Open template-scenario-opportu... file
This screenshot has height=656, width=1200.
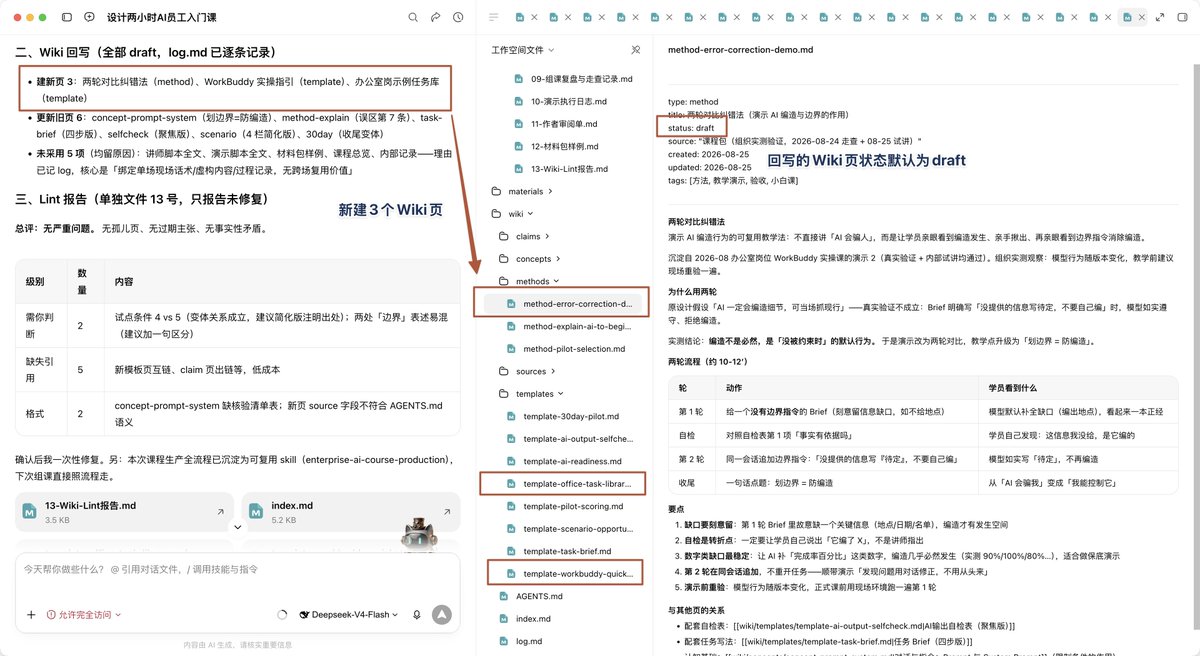569,529
